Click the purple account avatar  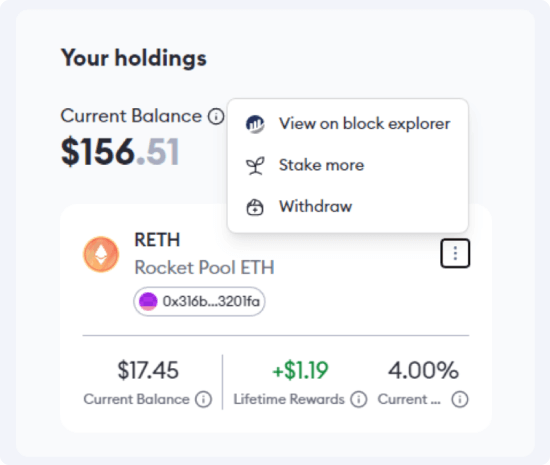[x=148, y=301]
